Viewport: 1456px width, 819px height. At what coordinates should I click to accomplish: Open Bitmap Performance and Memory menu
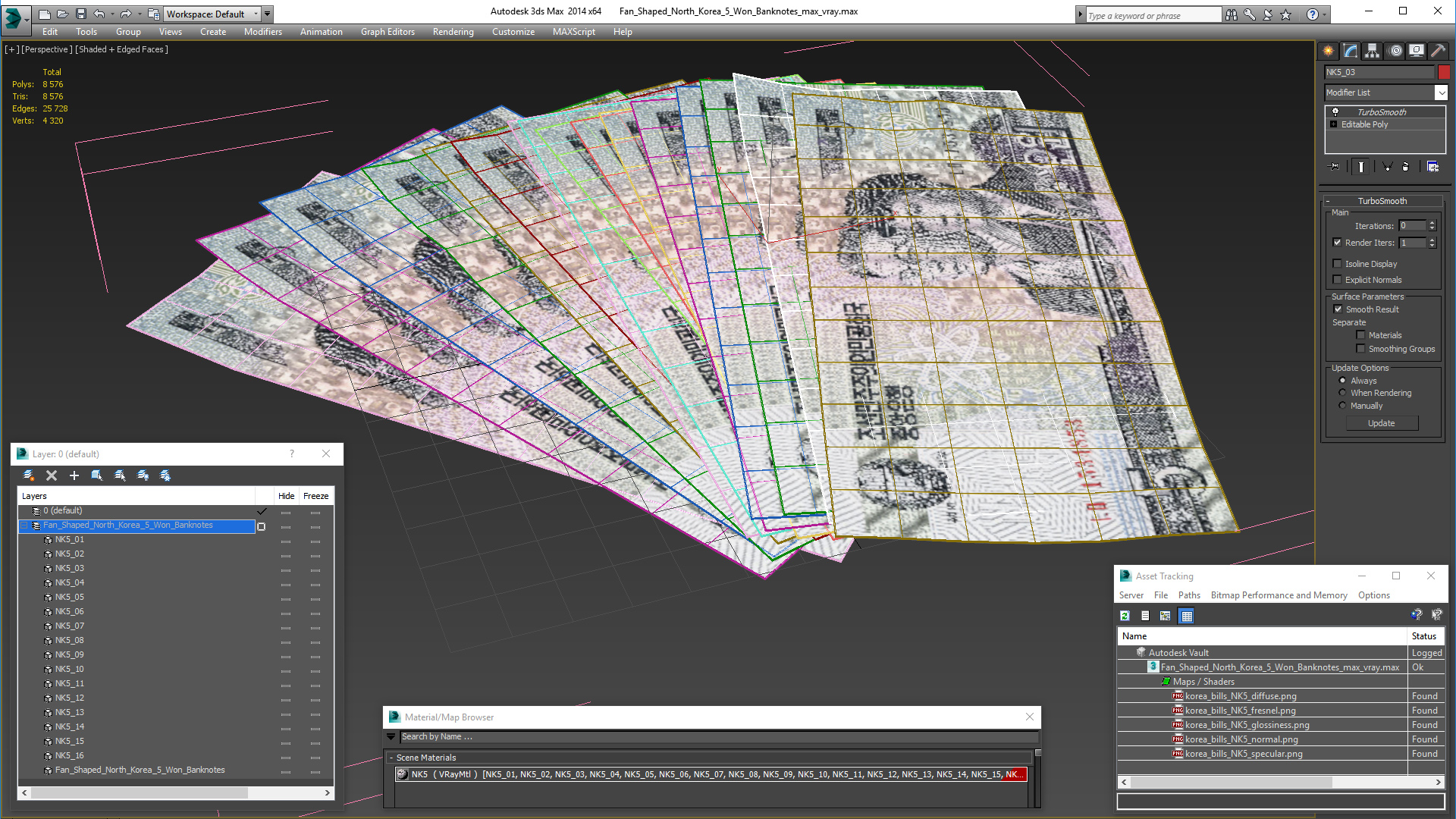[x=1279, y=595]
